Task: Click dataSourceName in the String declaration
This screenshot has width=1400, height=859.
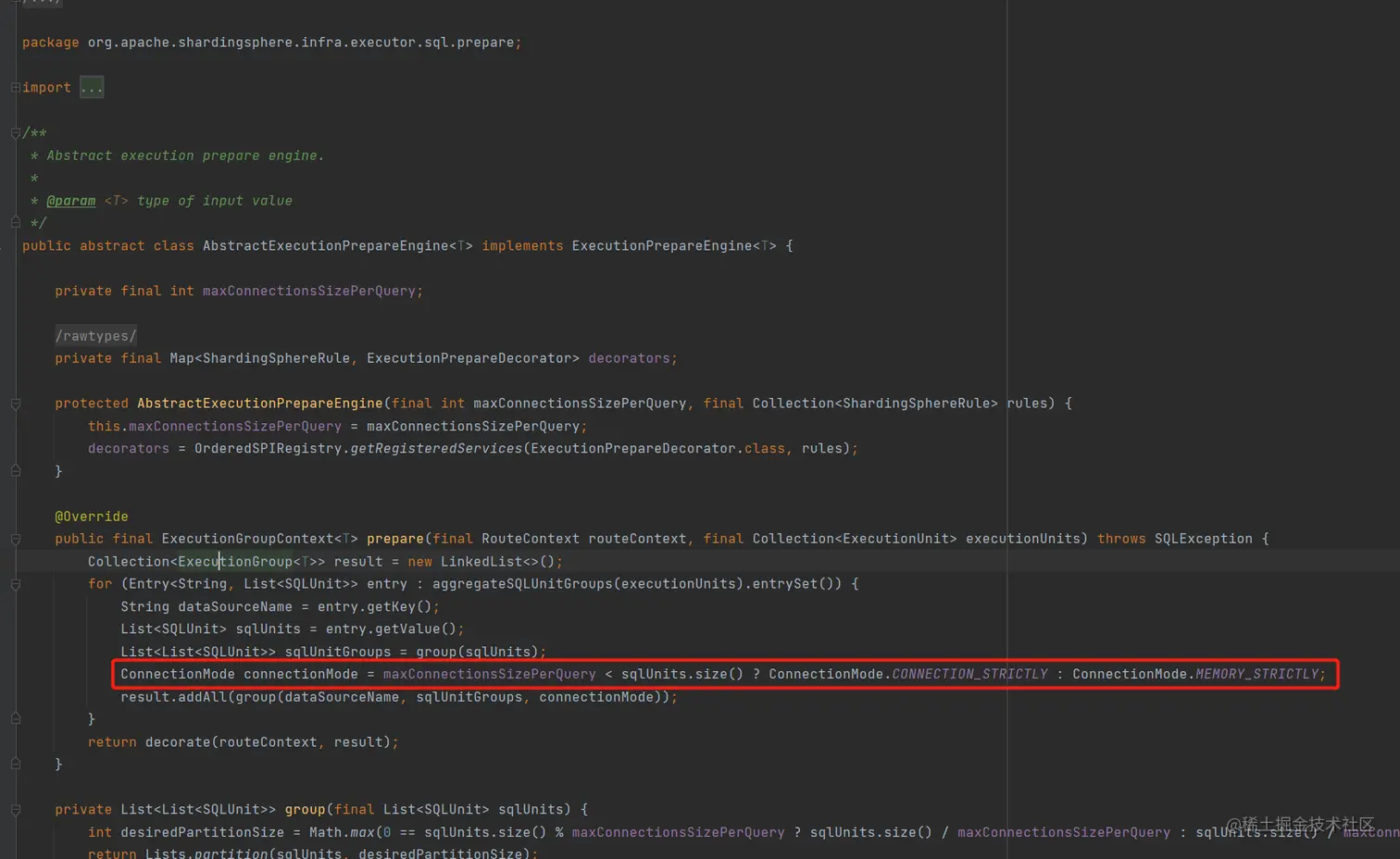Action: [235, 607]
